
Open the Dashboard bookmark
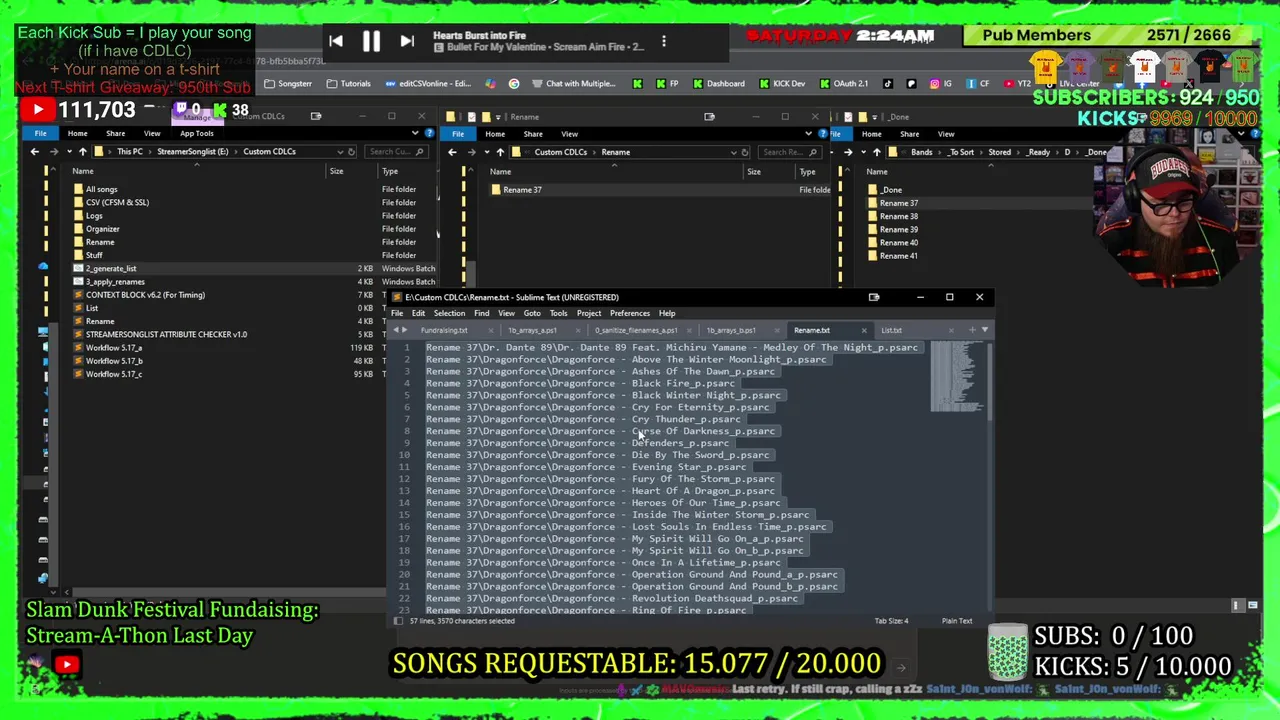719,84
